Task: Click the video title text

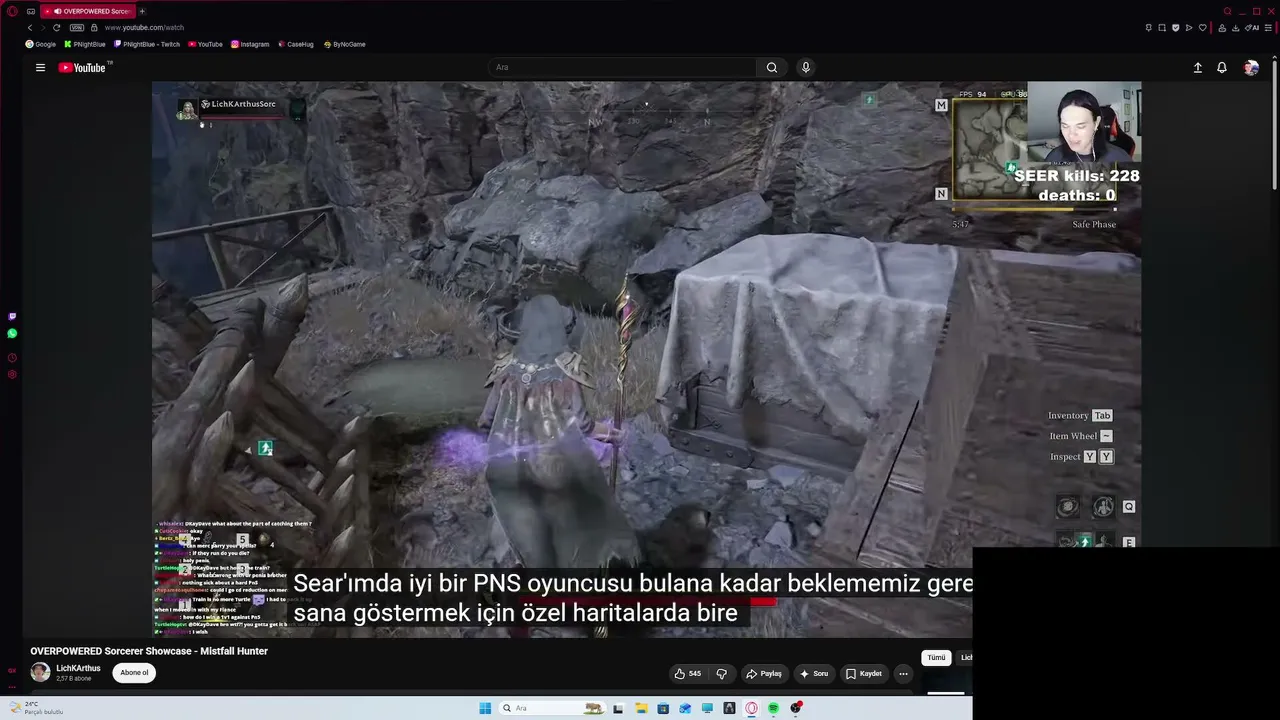Action: click(149, 651)
